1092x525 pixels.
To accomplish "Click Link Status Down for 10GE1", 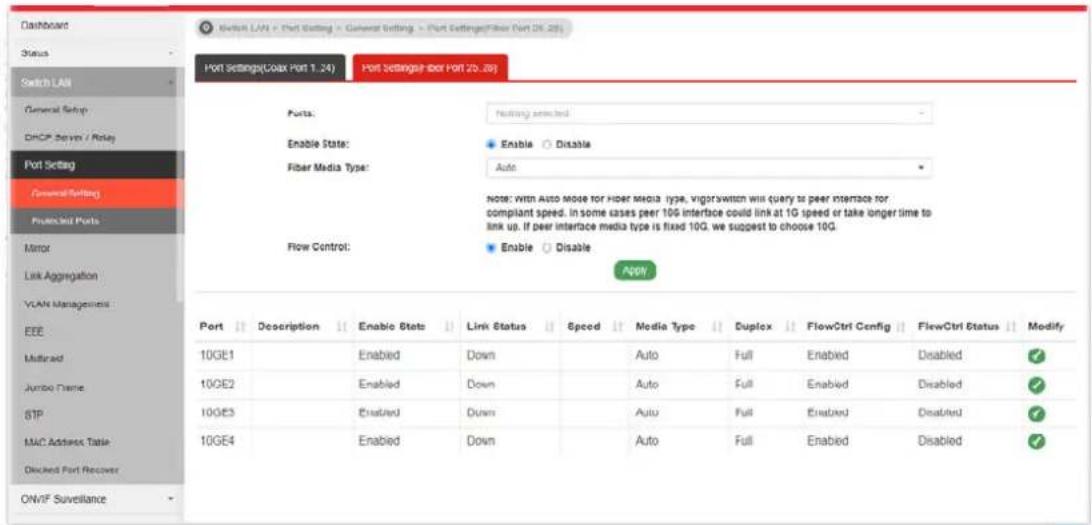I will 481,356.
